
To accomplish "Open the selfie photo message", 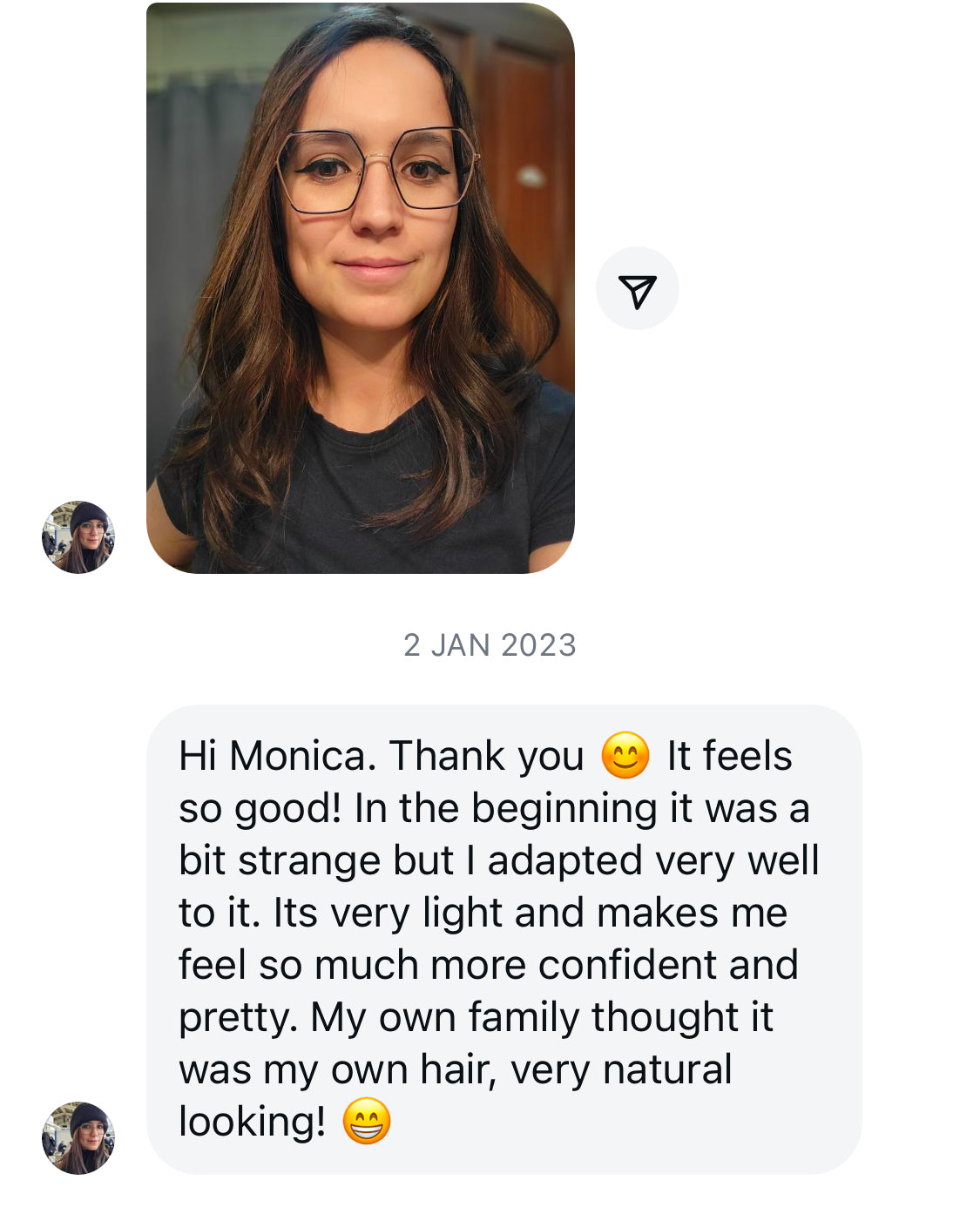I will [x=360, y=287].
